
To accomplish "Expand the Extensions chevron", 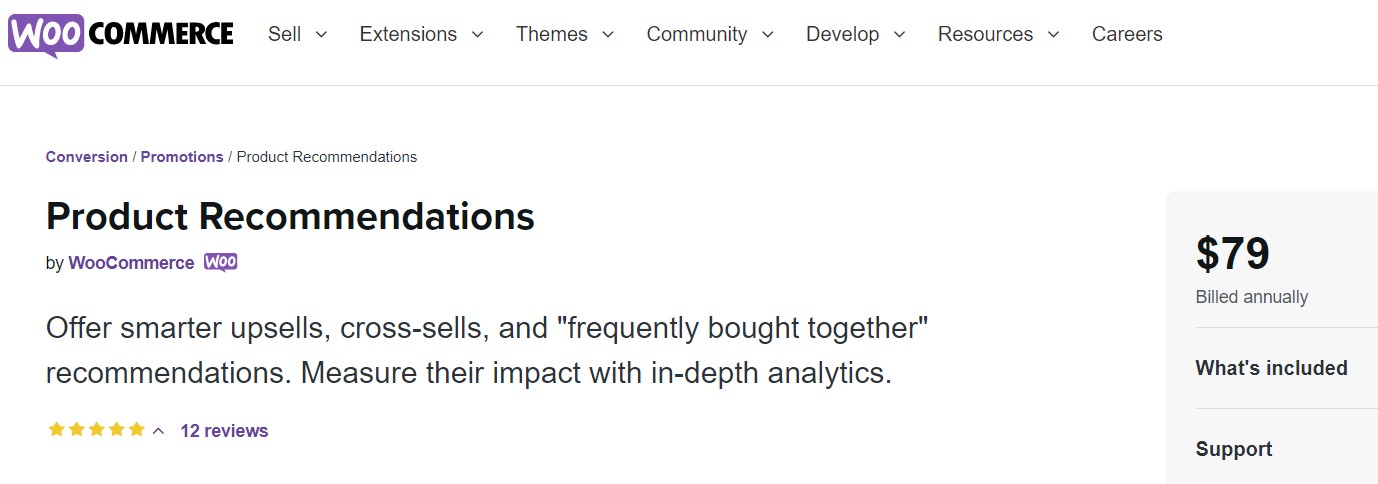I will (x=477, y=34).
